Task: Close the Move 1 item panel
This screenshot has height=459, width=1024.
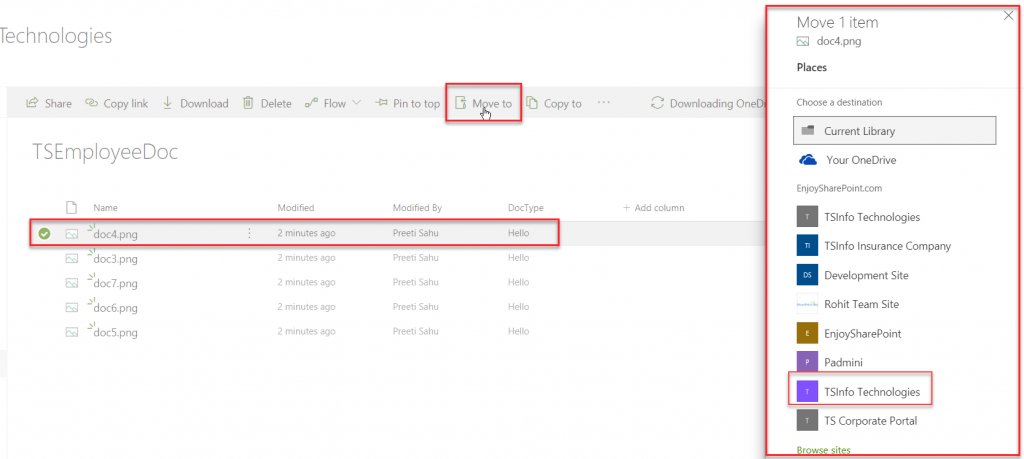Action: (x=1008, y=16)
